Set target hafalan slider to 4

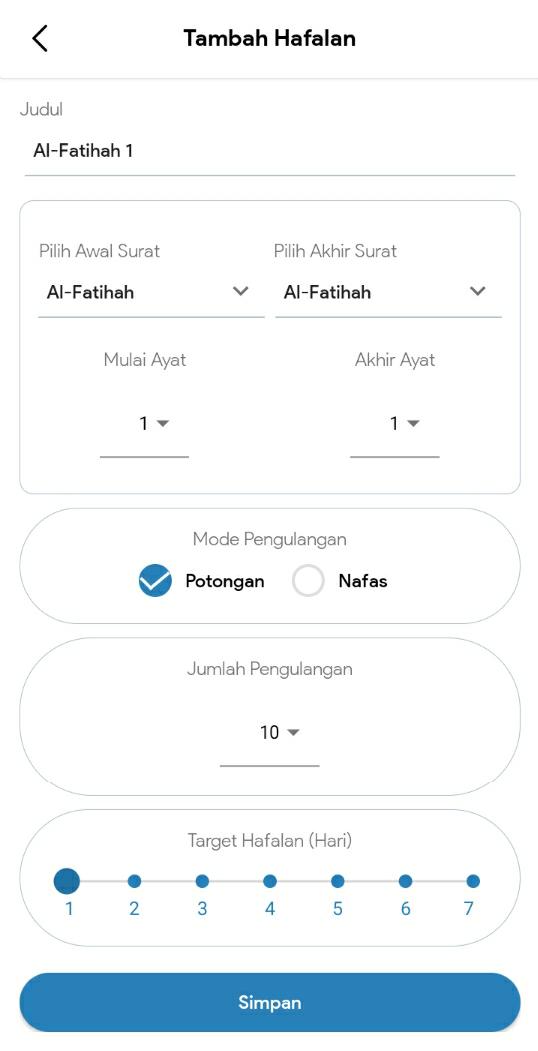tap(270, 881)
